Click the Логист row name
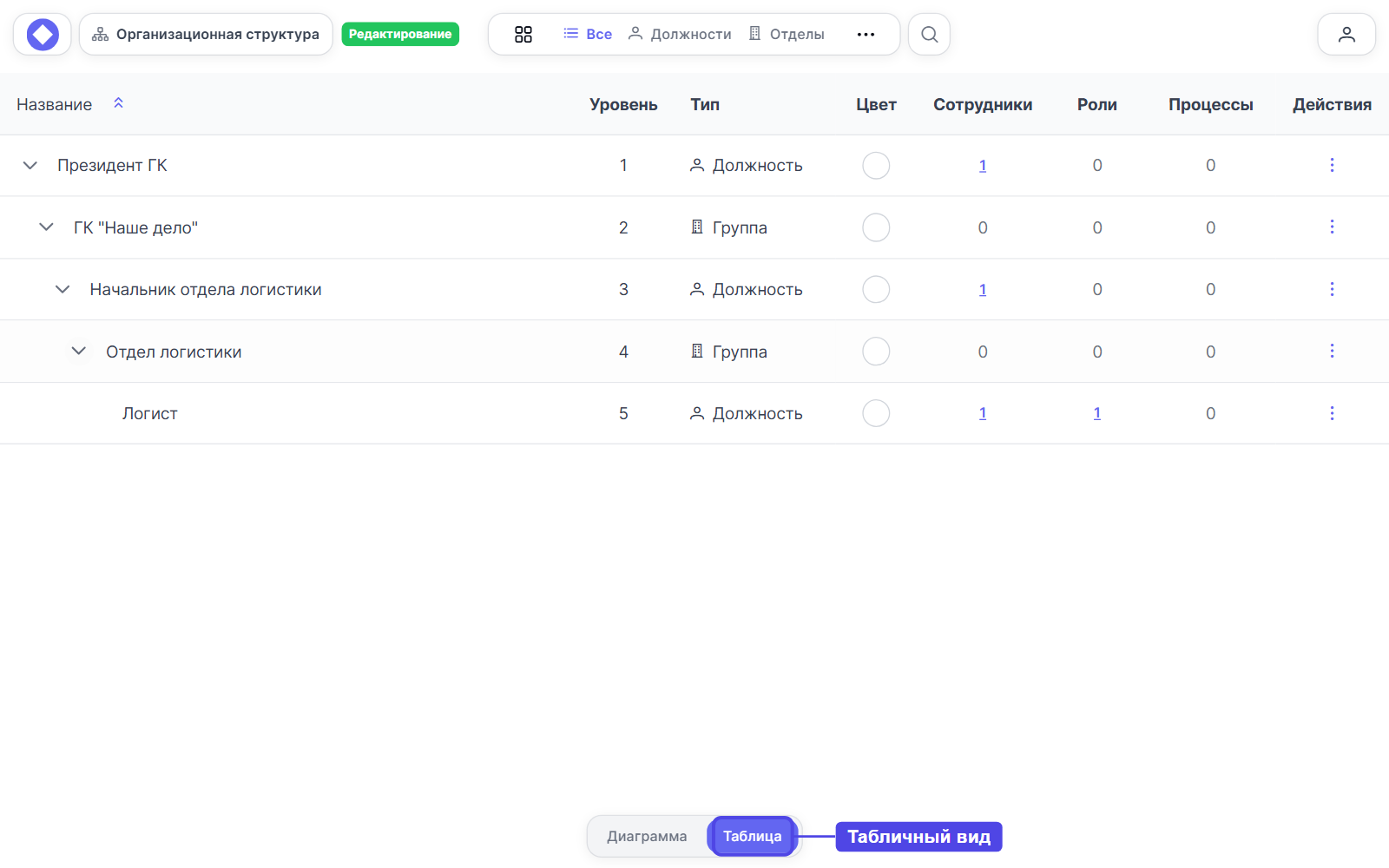Viewport: 1389px width, 868px height. click(x=150, y=414)
